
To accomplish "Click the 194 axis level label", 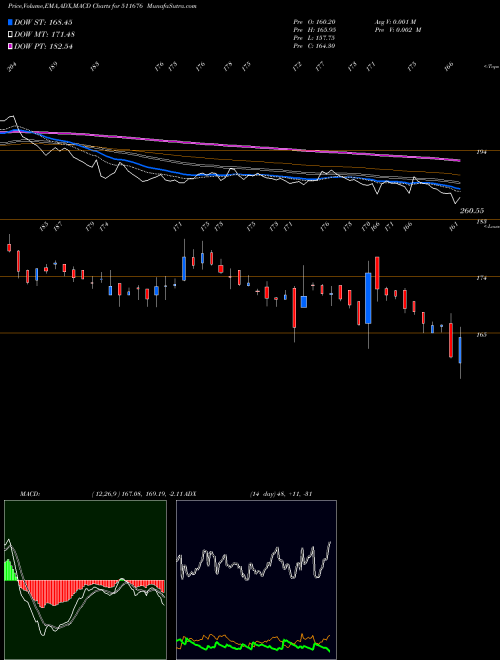I will click(x=482, y=152).
